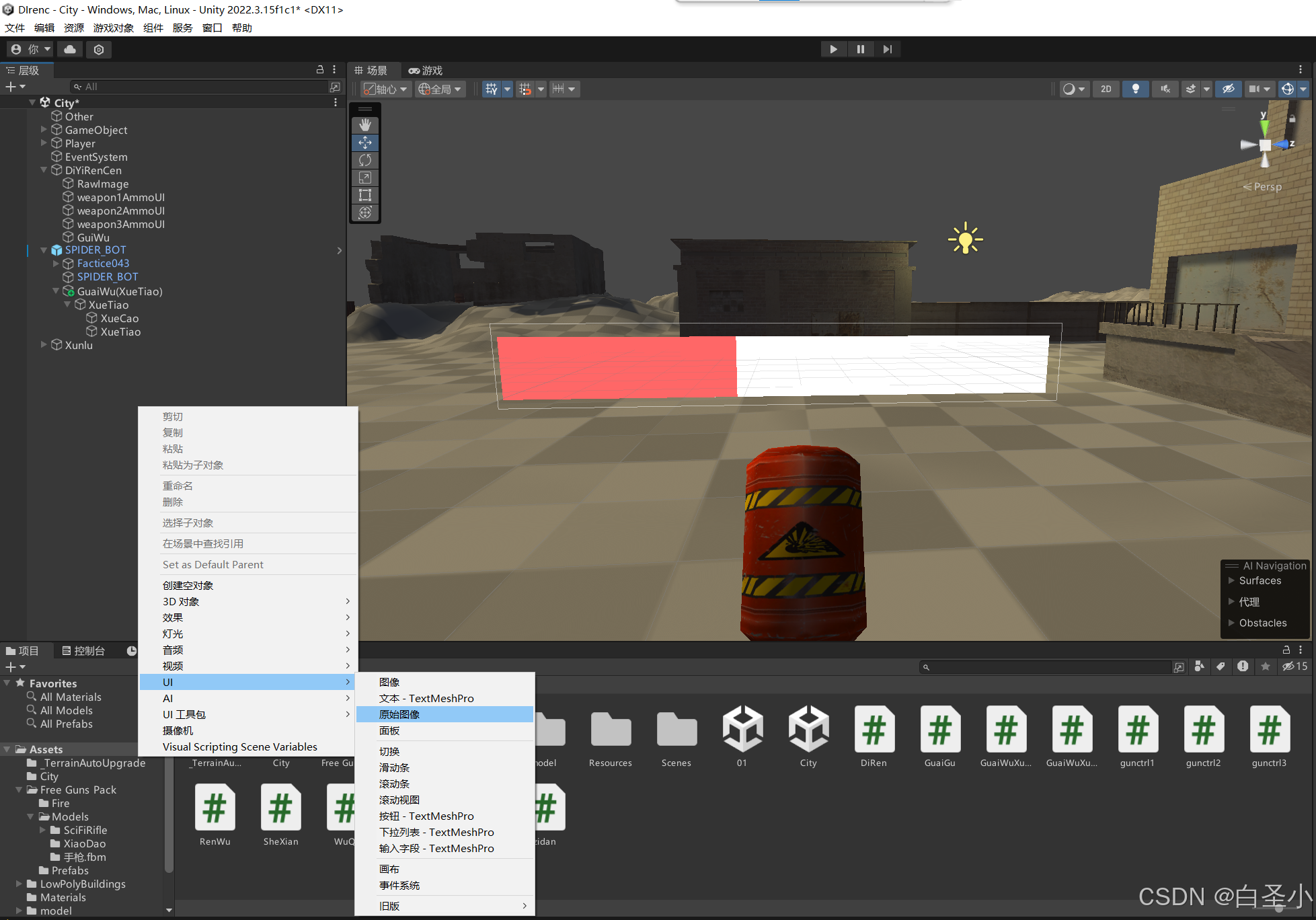The width and height of the screenshot is (1316, 920).
Task: Select the Rect transform tool
Action: tap(365, 195)
